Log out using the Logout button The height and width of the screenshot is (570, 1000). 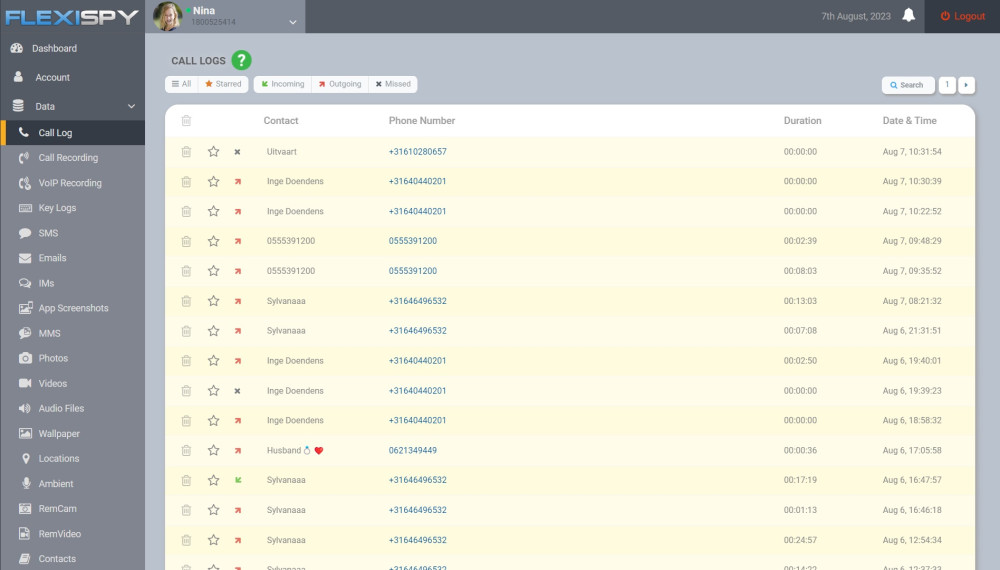pos(962,16)
